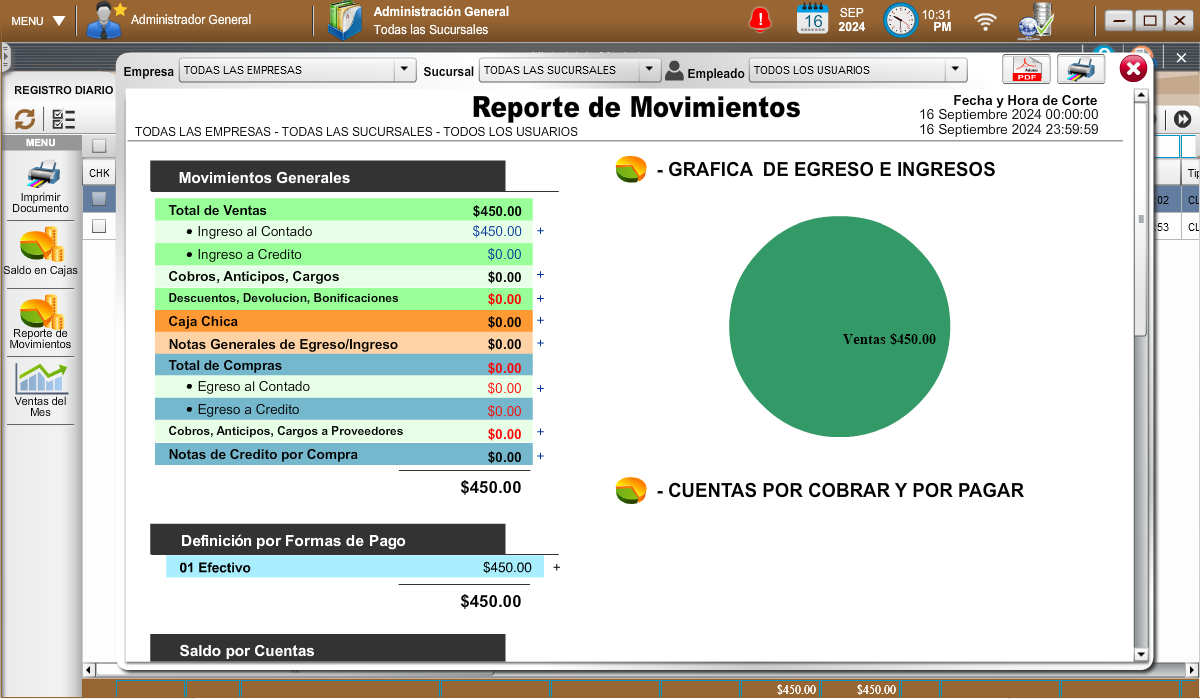Click the refresh arrows icon
This screenshot has width=1200, height=699.
25,119
